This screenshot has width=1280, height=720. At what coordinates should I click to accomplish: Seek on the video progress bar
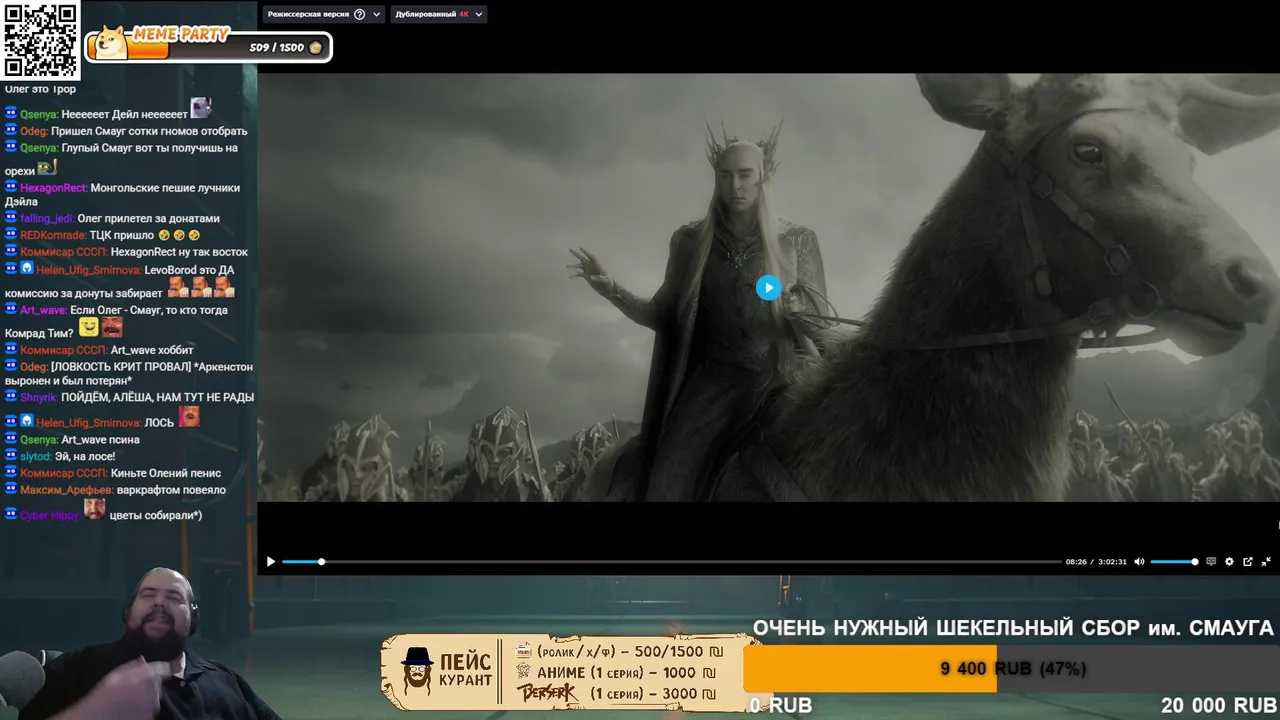pos(671,562)
